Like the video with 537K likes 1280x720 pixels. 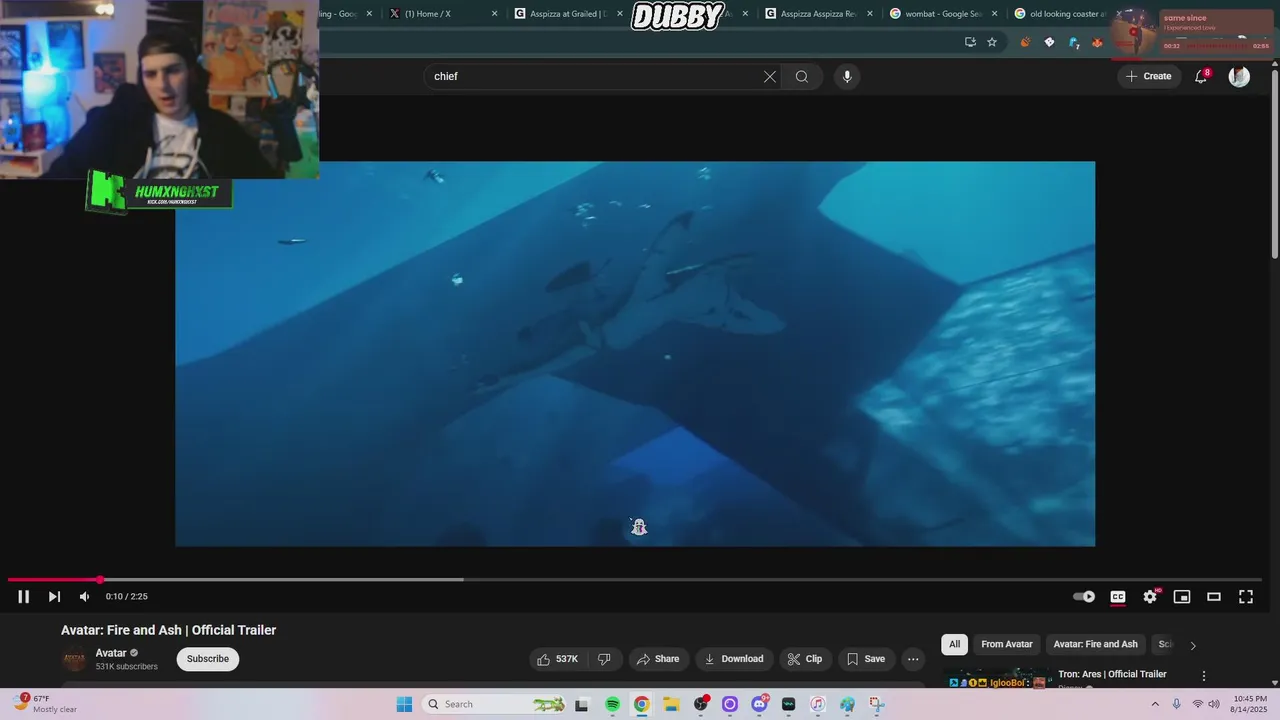click(558, 659)
